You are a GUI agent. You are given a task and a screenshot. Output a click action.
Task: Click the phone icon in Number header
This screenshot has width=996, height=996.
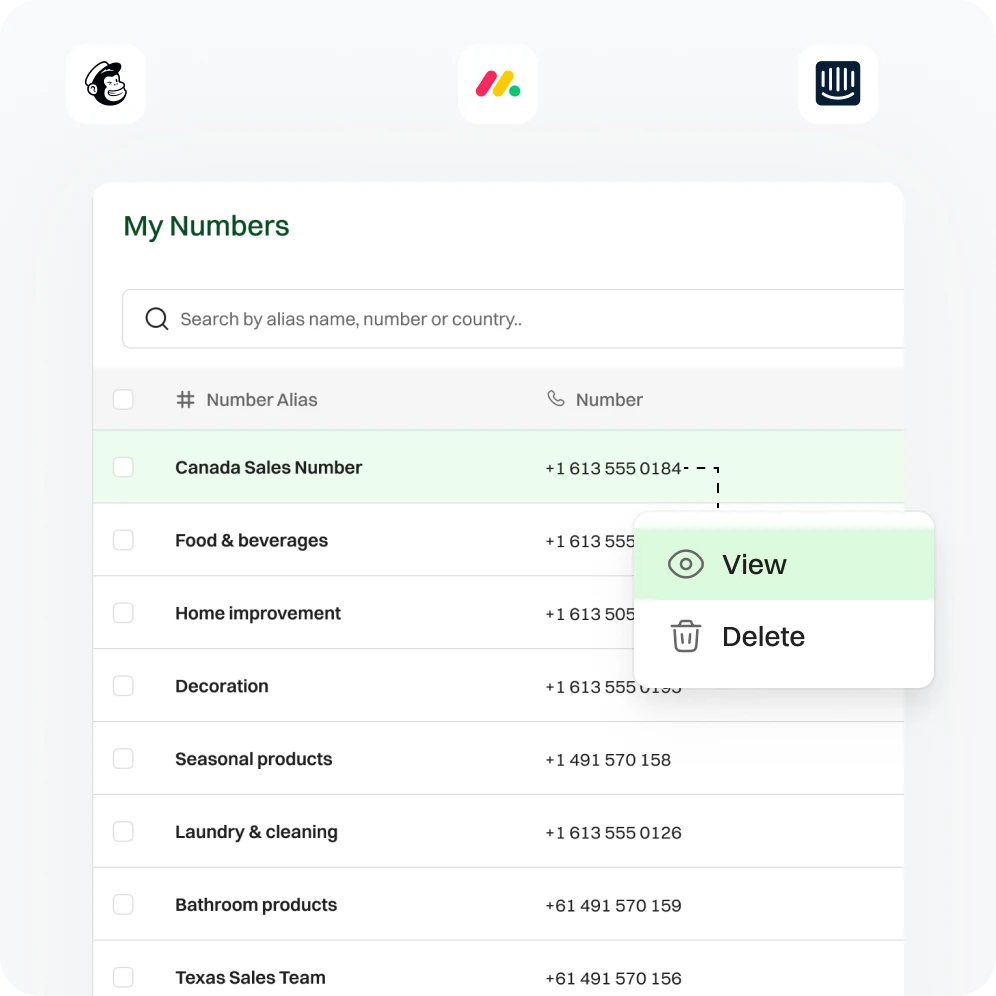point(556,399)
